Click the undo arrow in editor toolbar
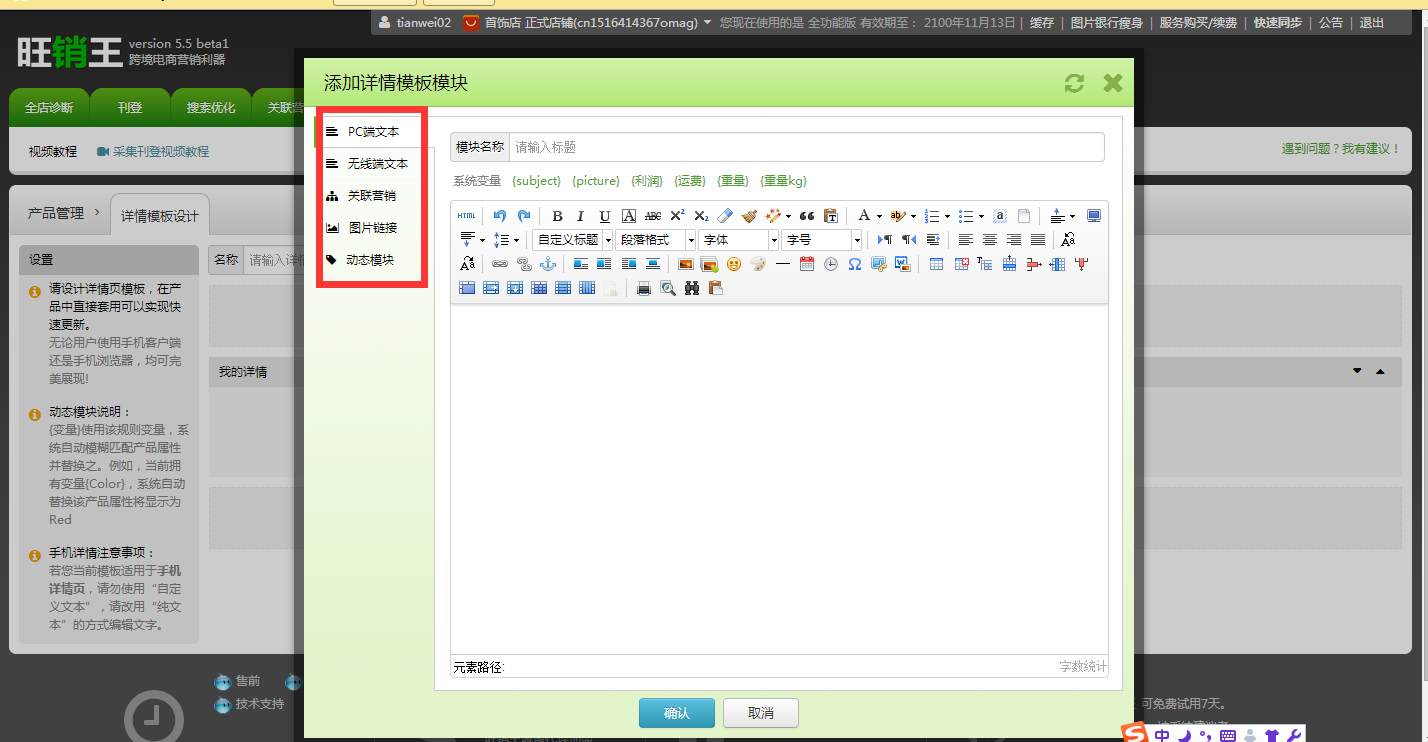 coord(500,216)
